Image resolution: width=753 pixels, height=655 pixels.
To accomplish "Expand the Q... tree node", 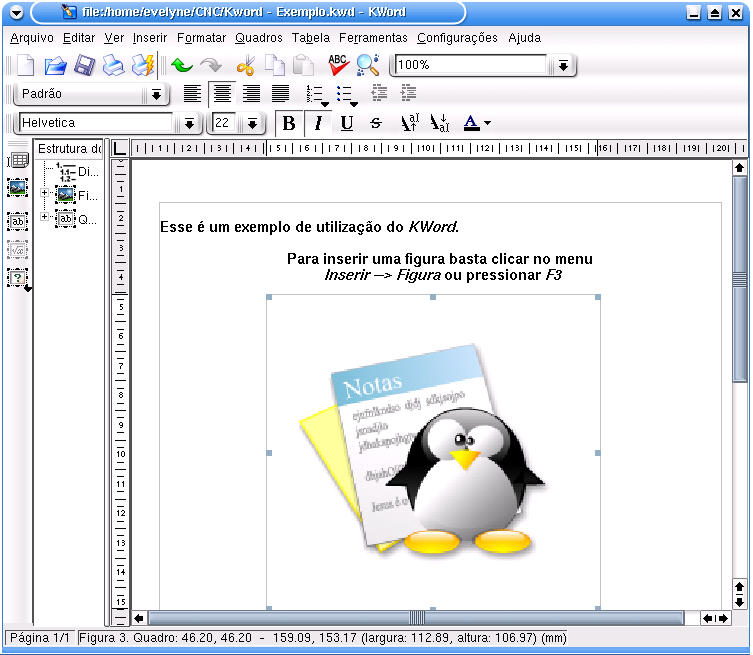I will point(44,217).
